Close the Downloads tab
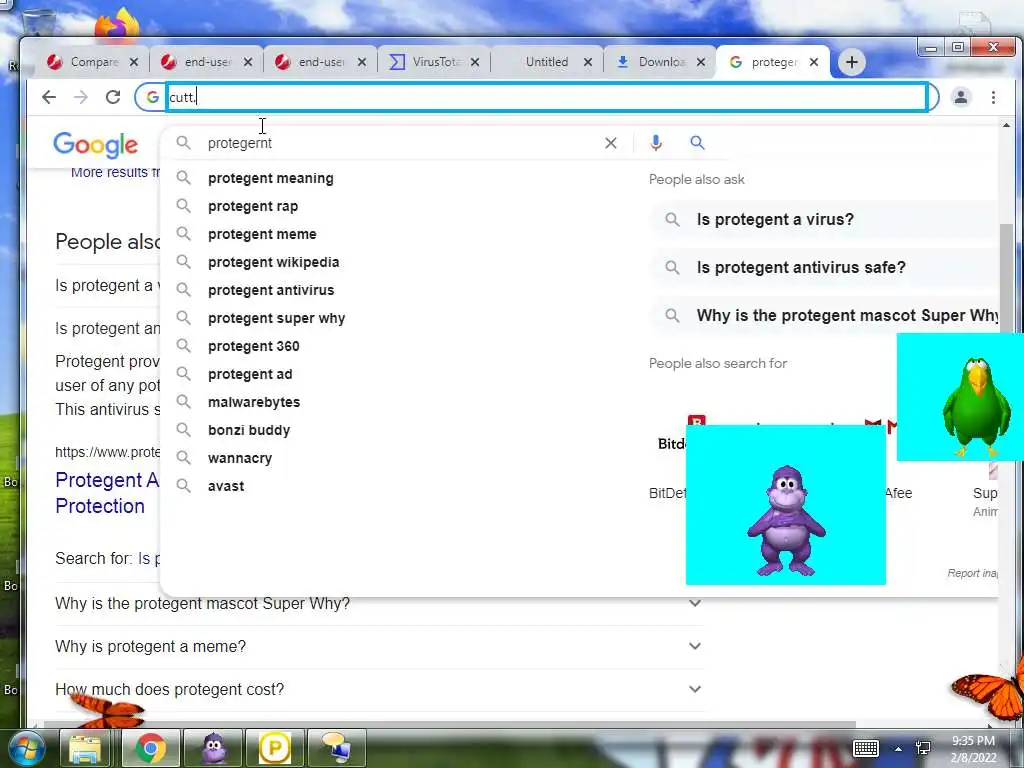Viewport: 1024px width, 768px height. pos(701,62)
